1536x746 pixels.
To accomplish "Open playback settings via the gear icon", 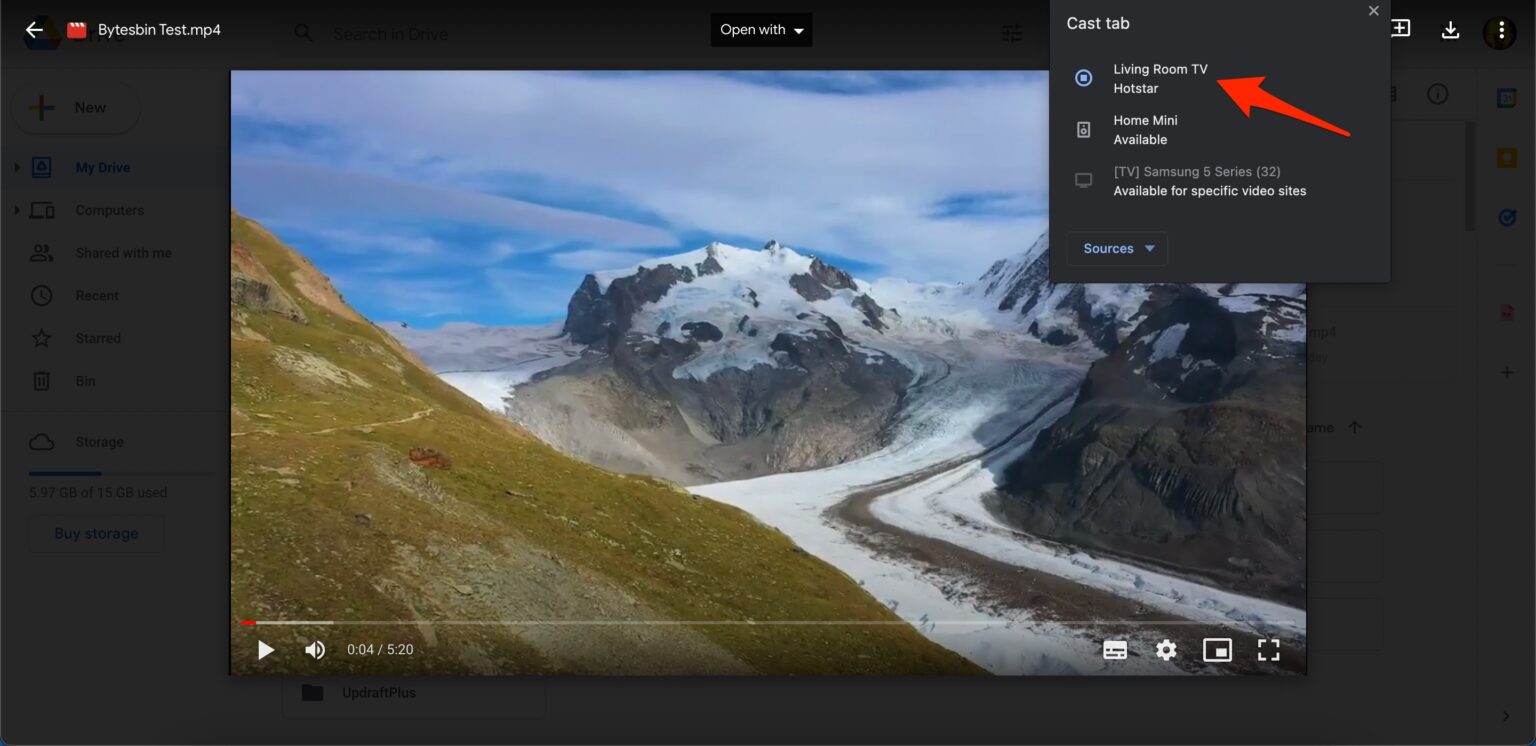I will pyautogui.click(x=1166, y=649).
